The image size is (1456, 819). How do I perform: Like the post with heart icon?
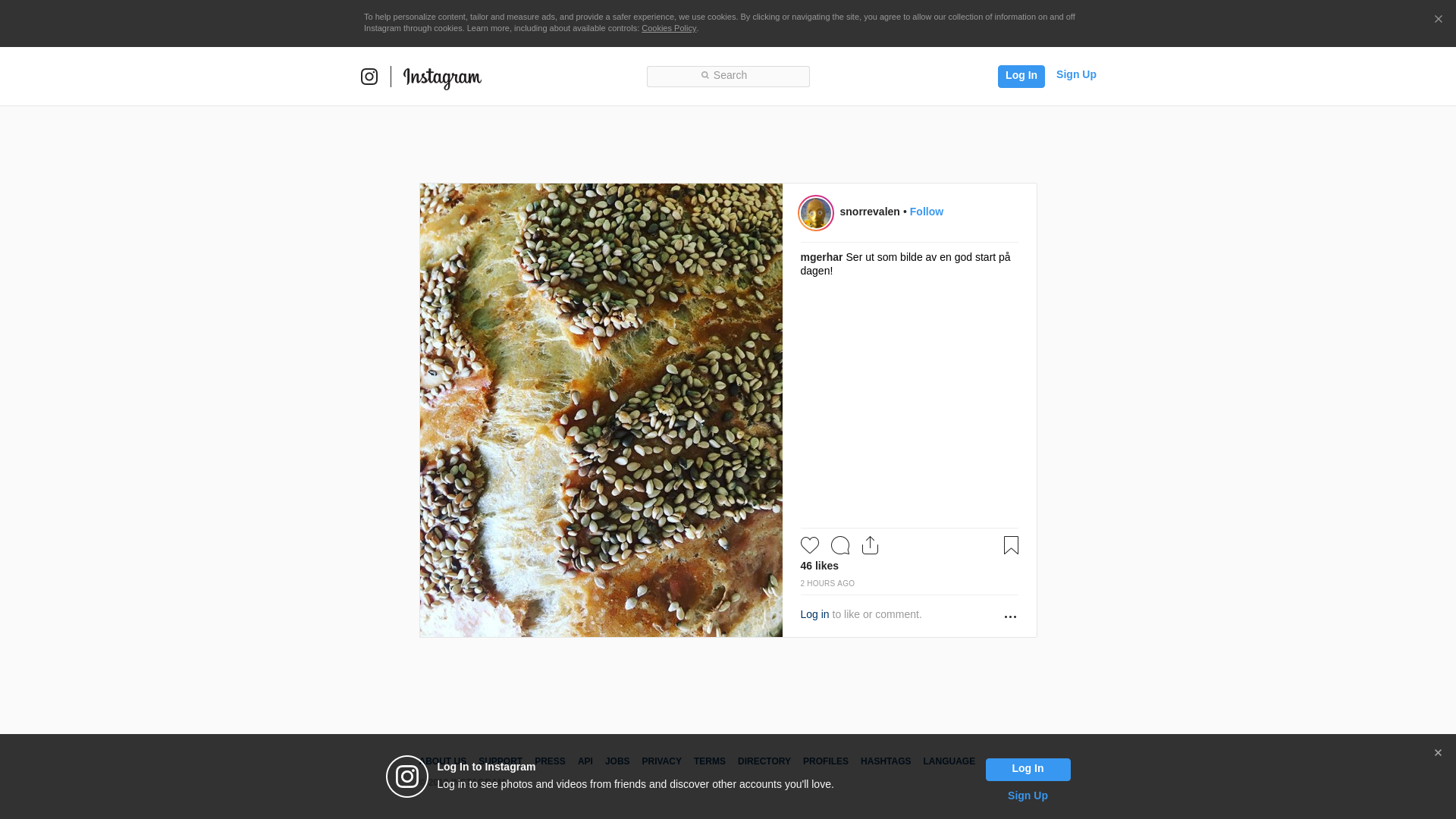click(810, 545)
